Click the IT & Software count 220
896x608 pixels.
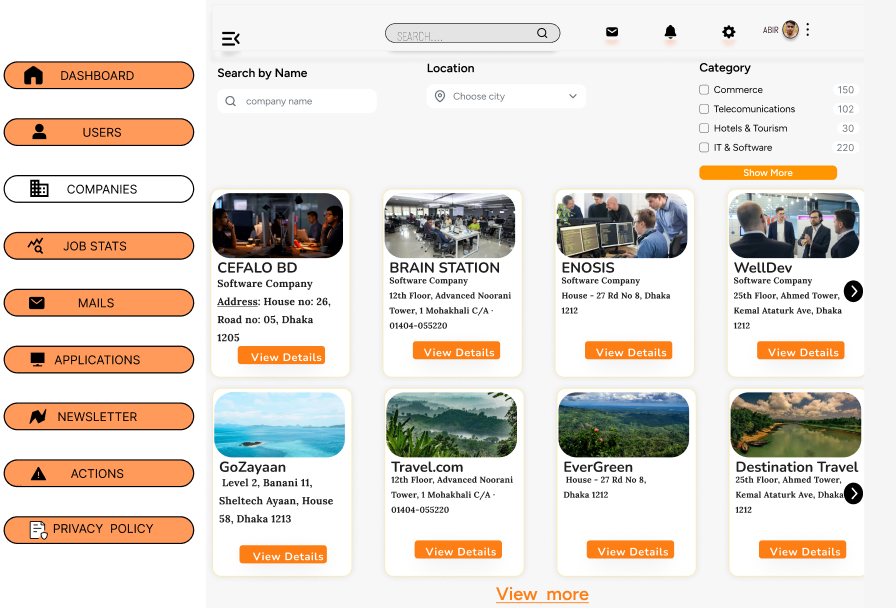pos(846,147)
